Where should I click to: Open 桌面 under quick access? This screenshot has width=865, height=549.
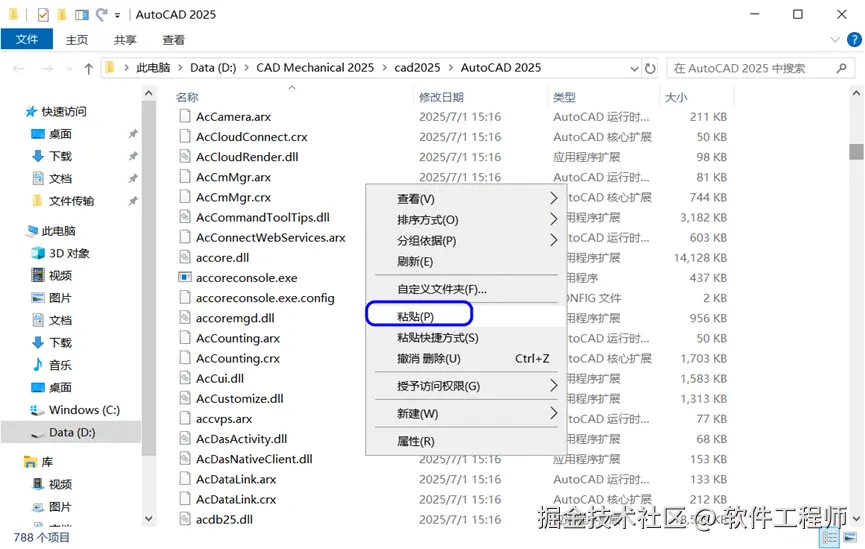point(60,134)
